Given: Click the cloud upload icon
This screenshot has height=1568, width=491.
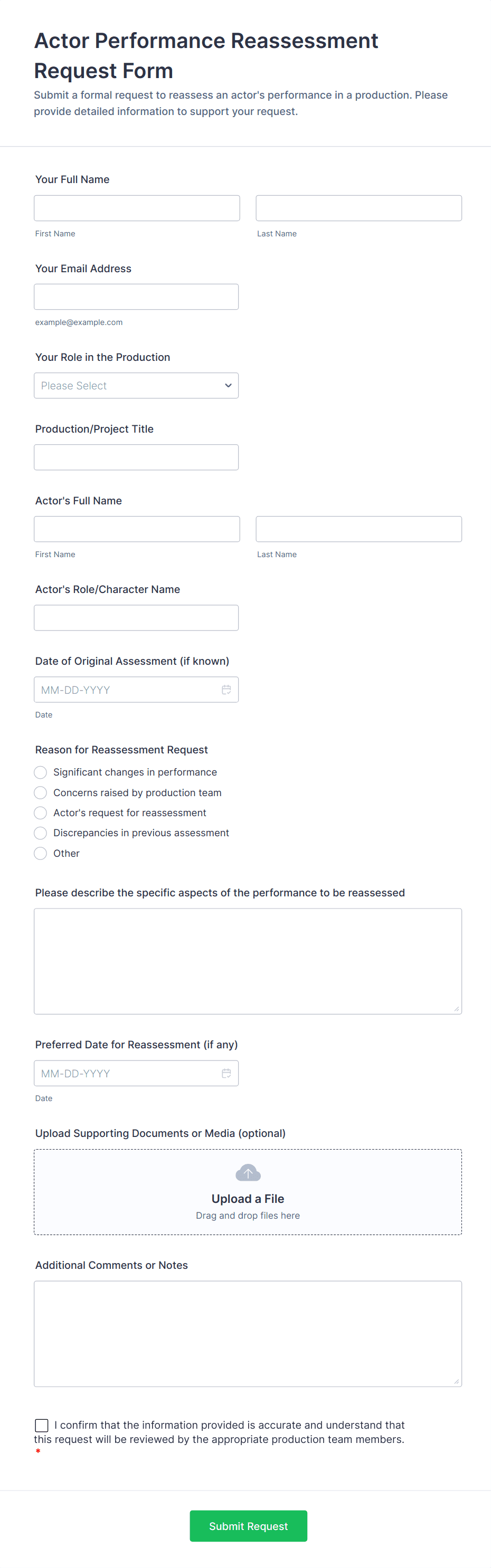Looking at the screenshot, I should (248, 1172).
